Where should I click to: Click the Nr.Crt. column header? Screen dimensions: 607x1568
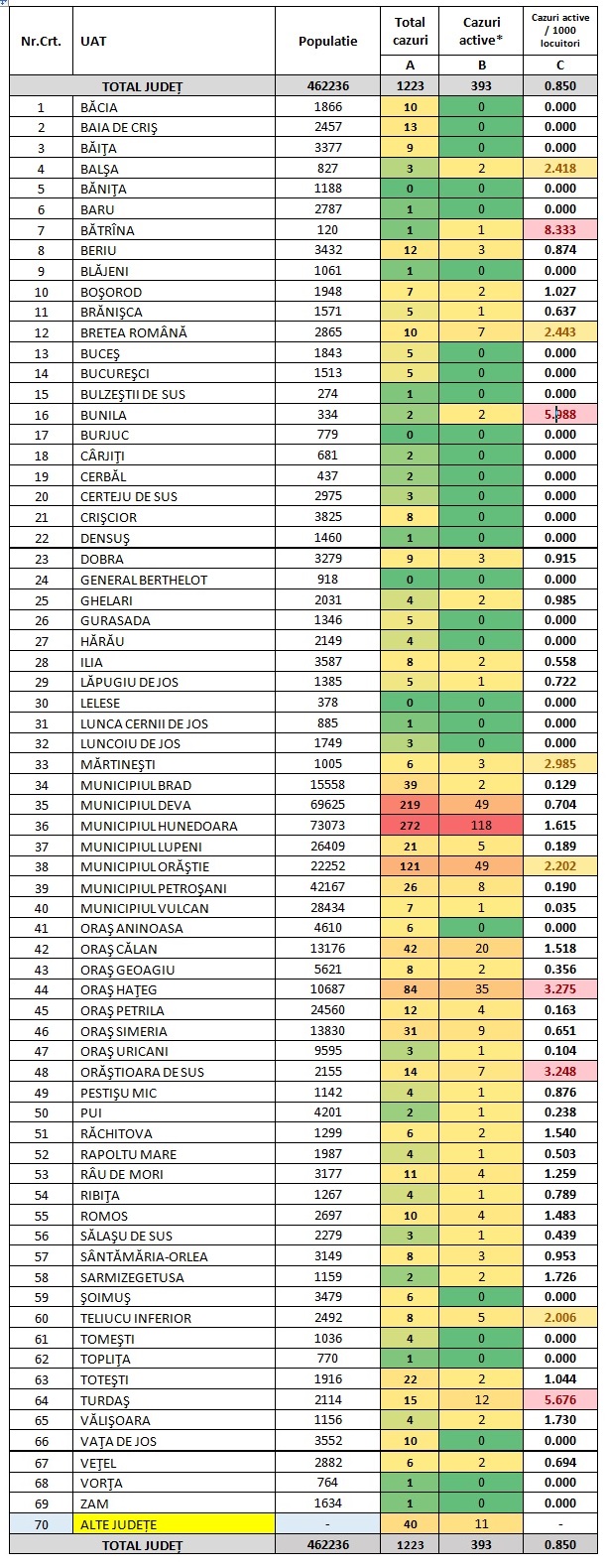point(41,42)
